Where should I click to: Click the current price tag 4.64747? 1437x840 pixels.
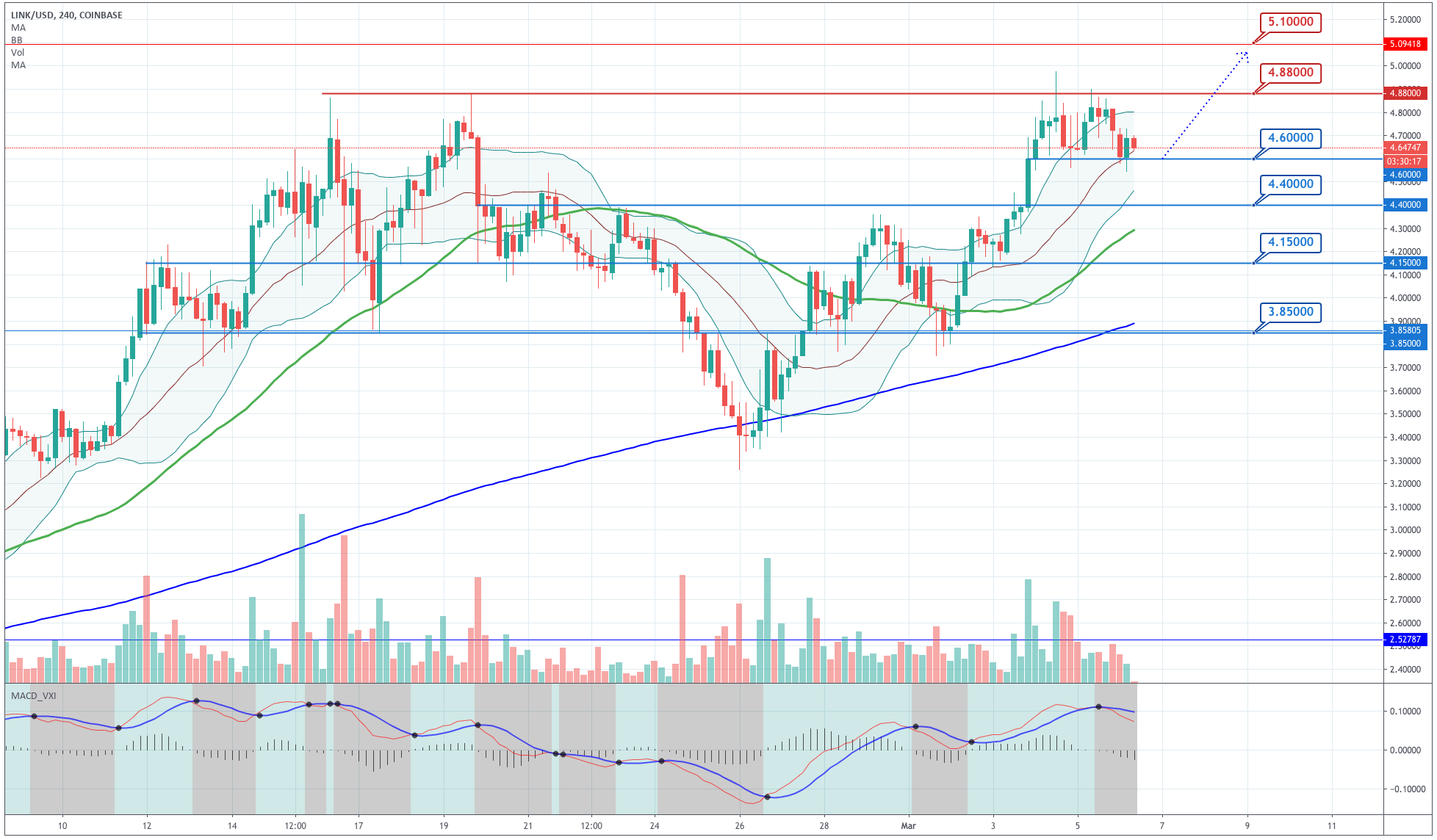(x=1405, y=148)
